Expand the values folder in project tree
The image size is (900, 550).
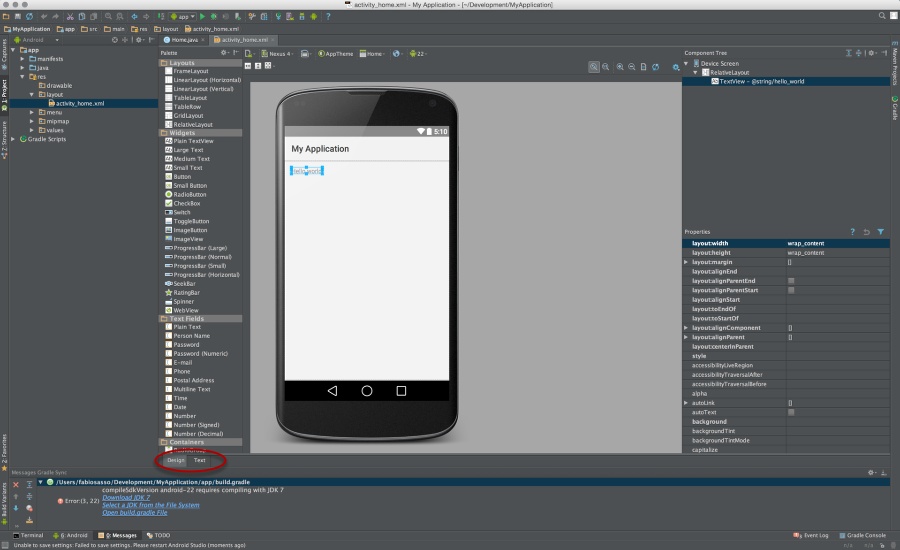32,130
